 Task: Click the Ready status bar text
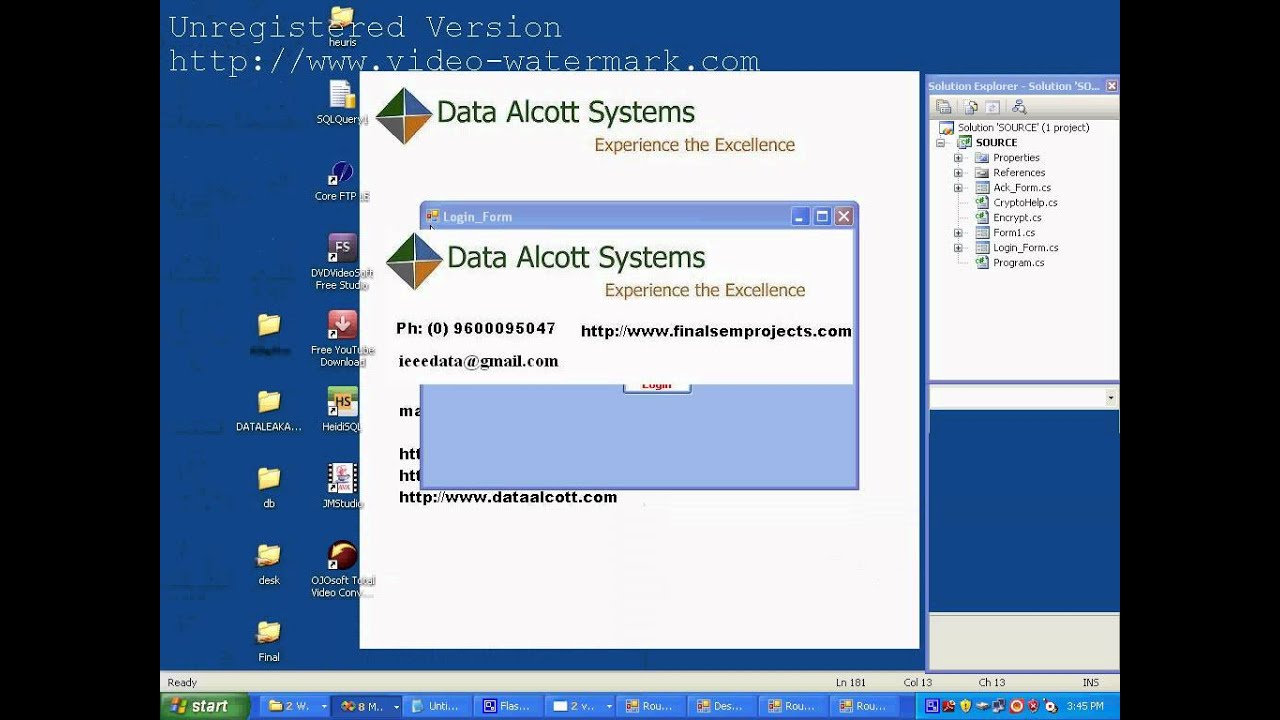tap(182, 683)
